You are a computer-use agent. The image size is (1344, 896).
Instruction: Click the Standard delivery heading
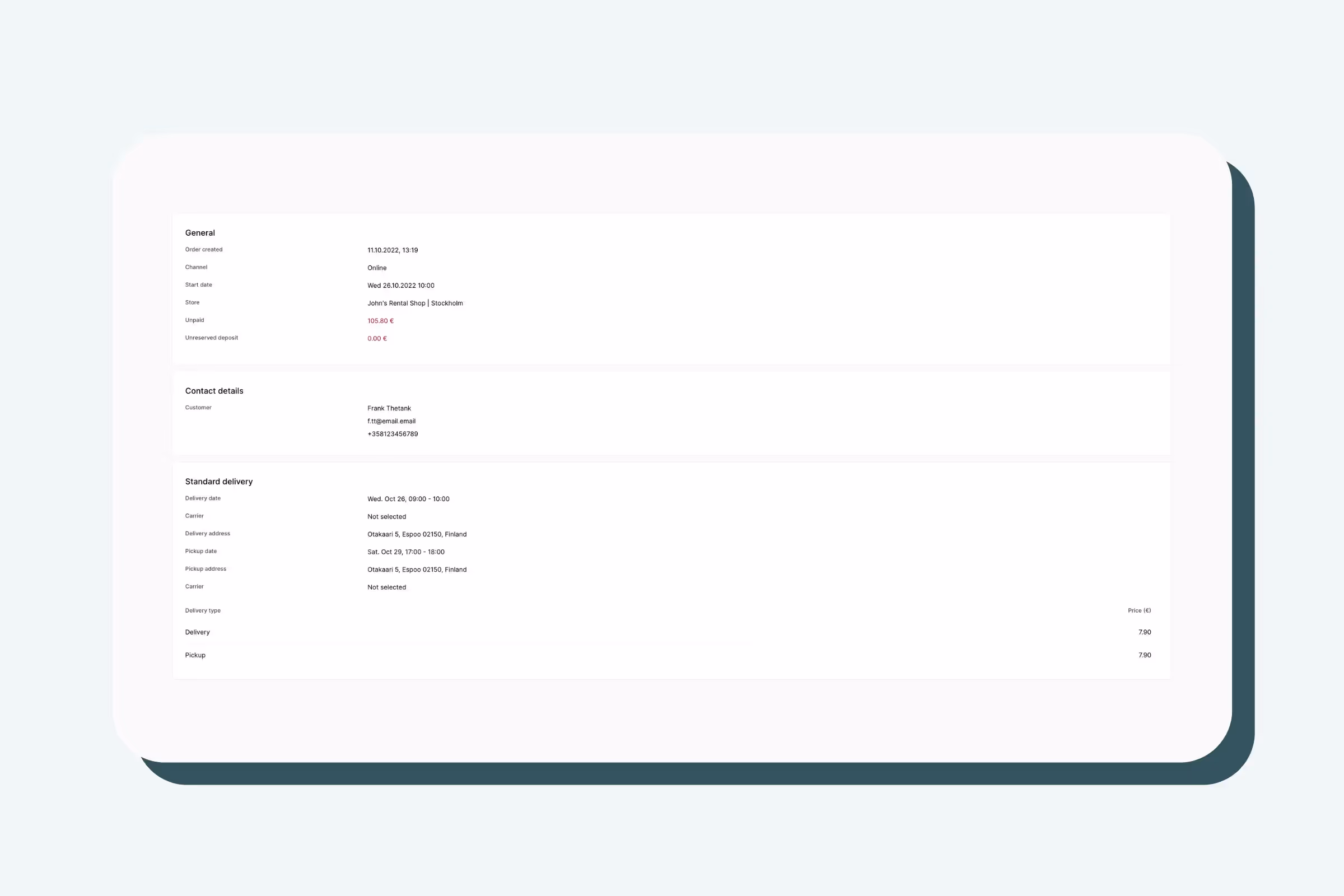[219, 482]
